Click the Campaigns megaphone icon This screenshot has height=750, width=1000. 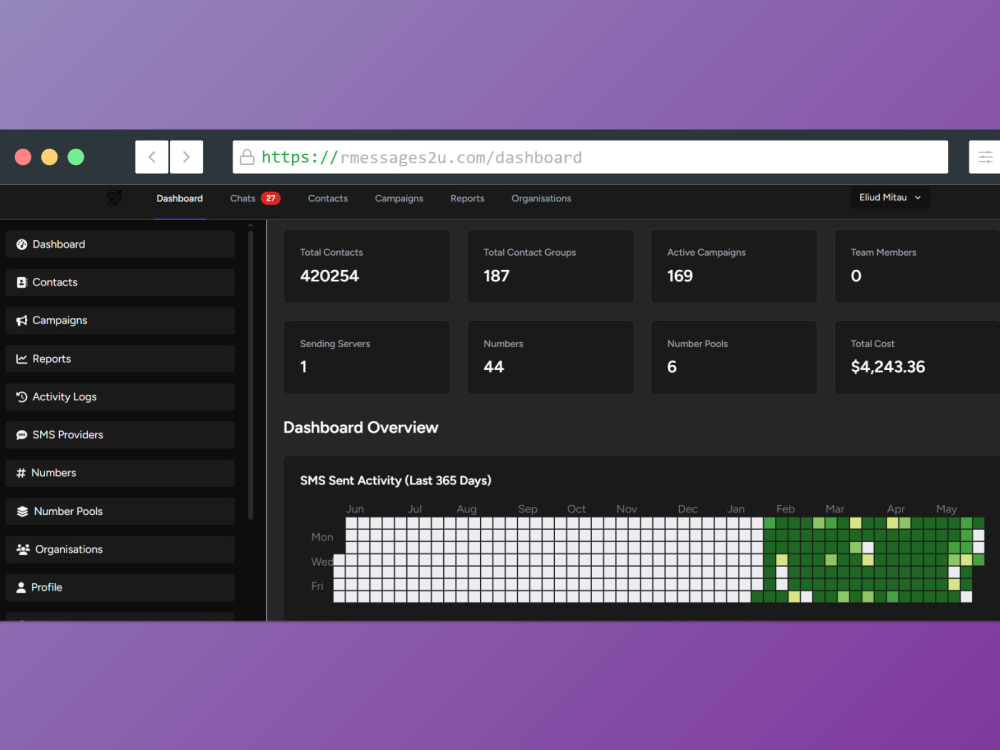(22, 321)
